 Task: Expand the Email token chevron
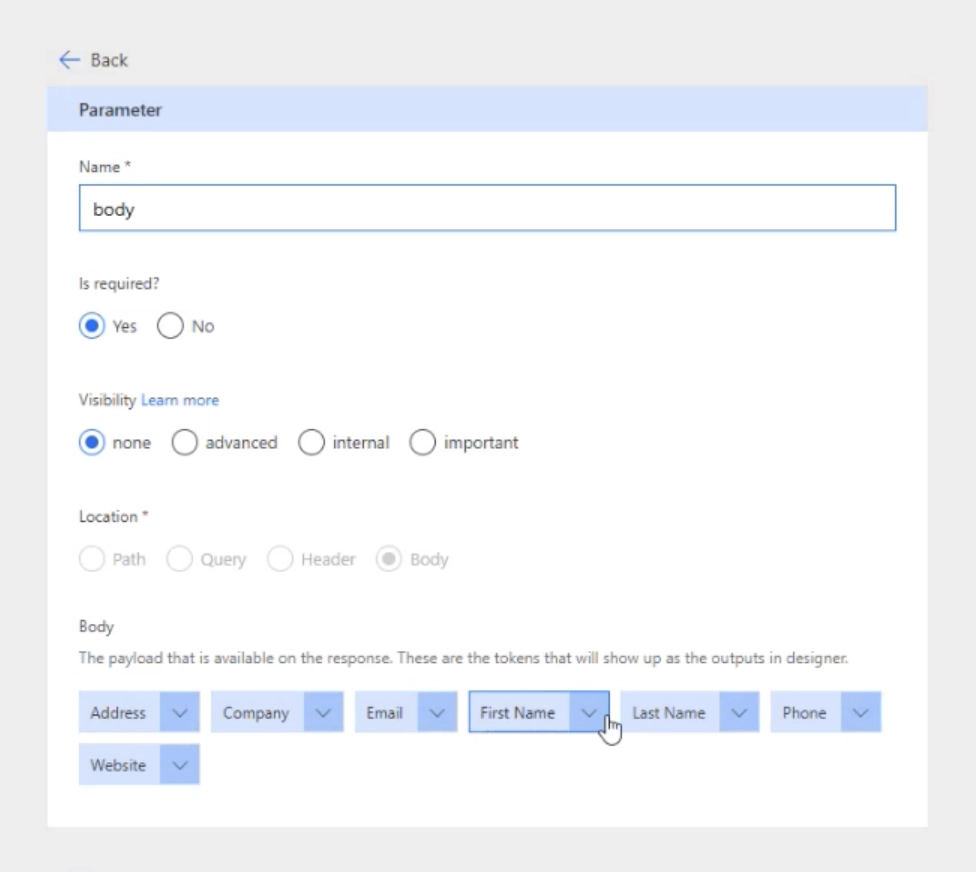[437, 713]
